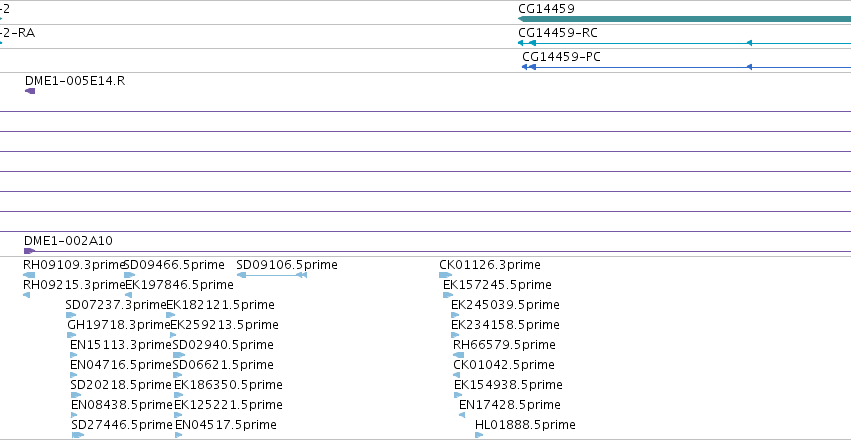The height and width of the screenshot is (440, 851).
Task: Select the DME1-005E14.R purple arrow glyph
Action: click(30, 91)
